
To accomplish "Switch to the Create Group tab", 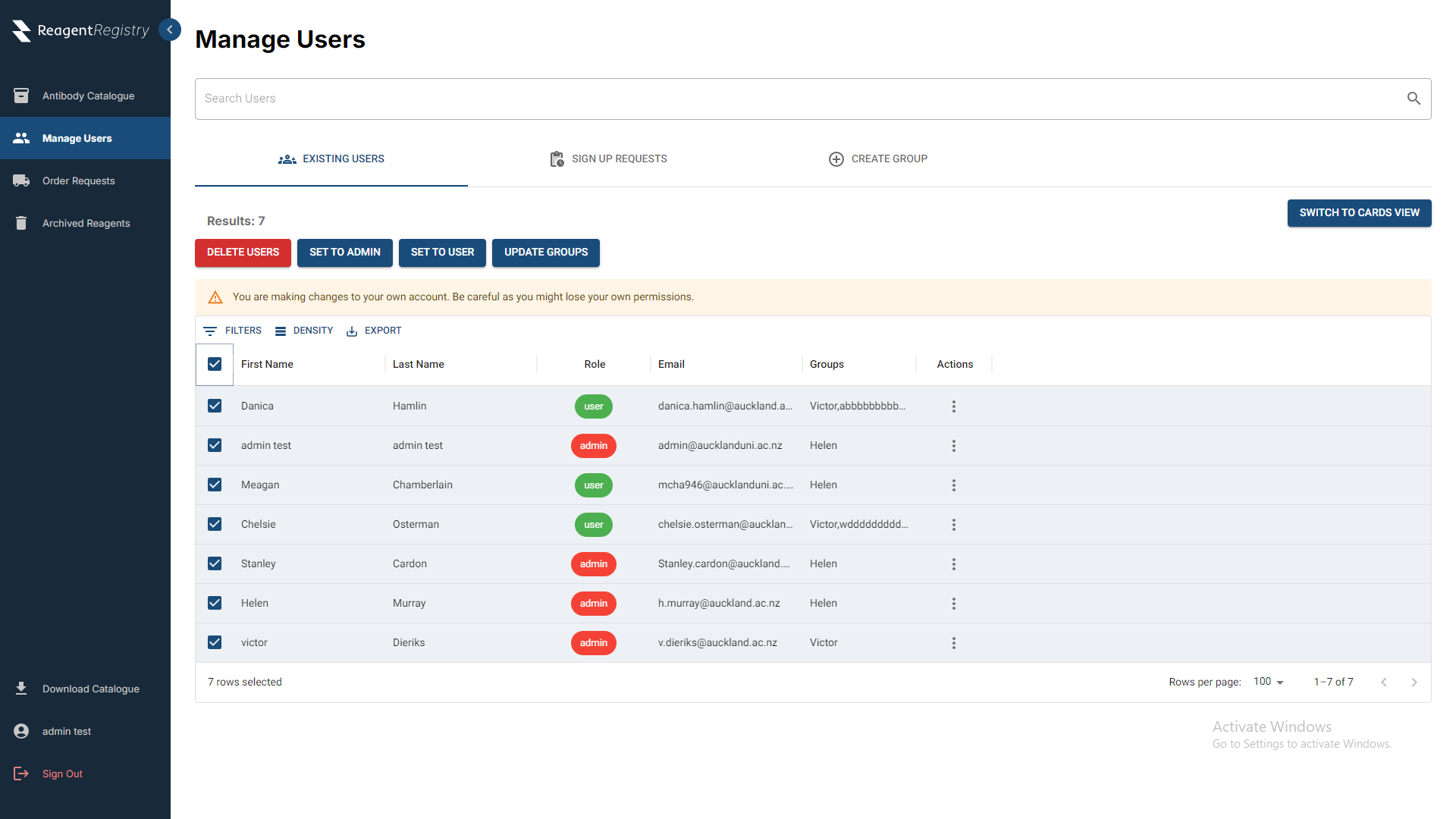I will click(x=877, y=159).
